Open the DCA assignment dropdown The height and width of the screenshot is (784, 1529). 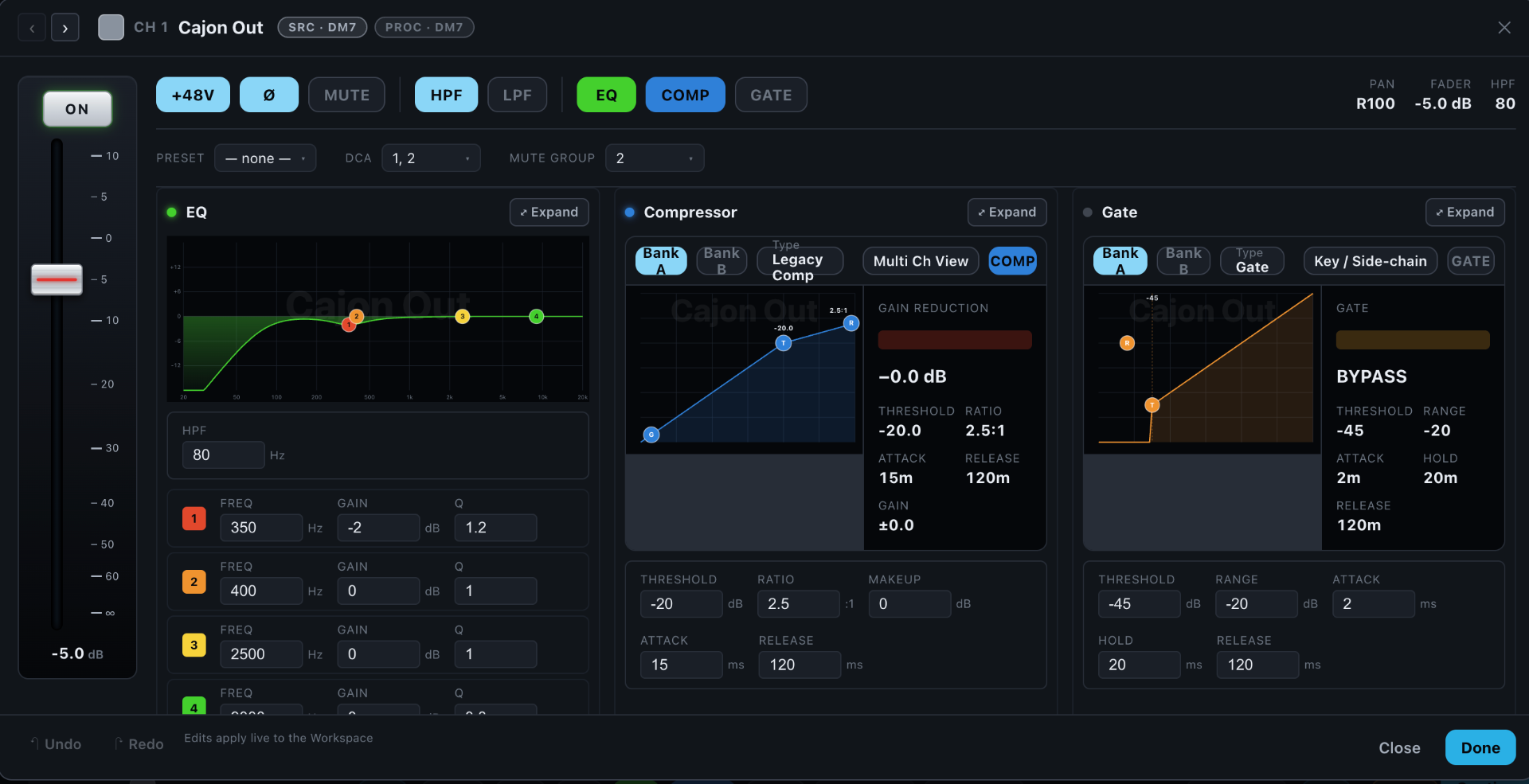point(431,158)
